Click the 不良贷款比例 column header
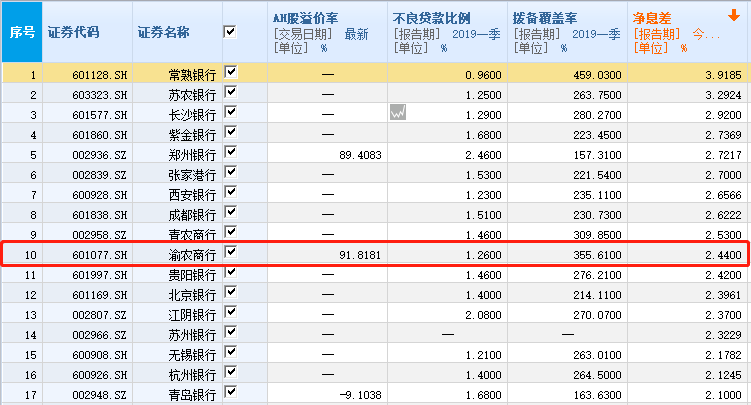This screenshot has width=751, height=405. pos(447,32)
